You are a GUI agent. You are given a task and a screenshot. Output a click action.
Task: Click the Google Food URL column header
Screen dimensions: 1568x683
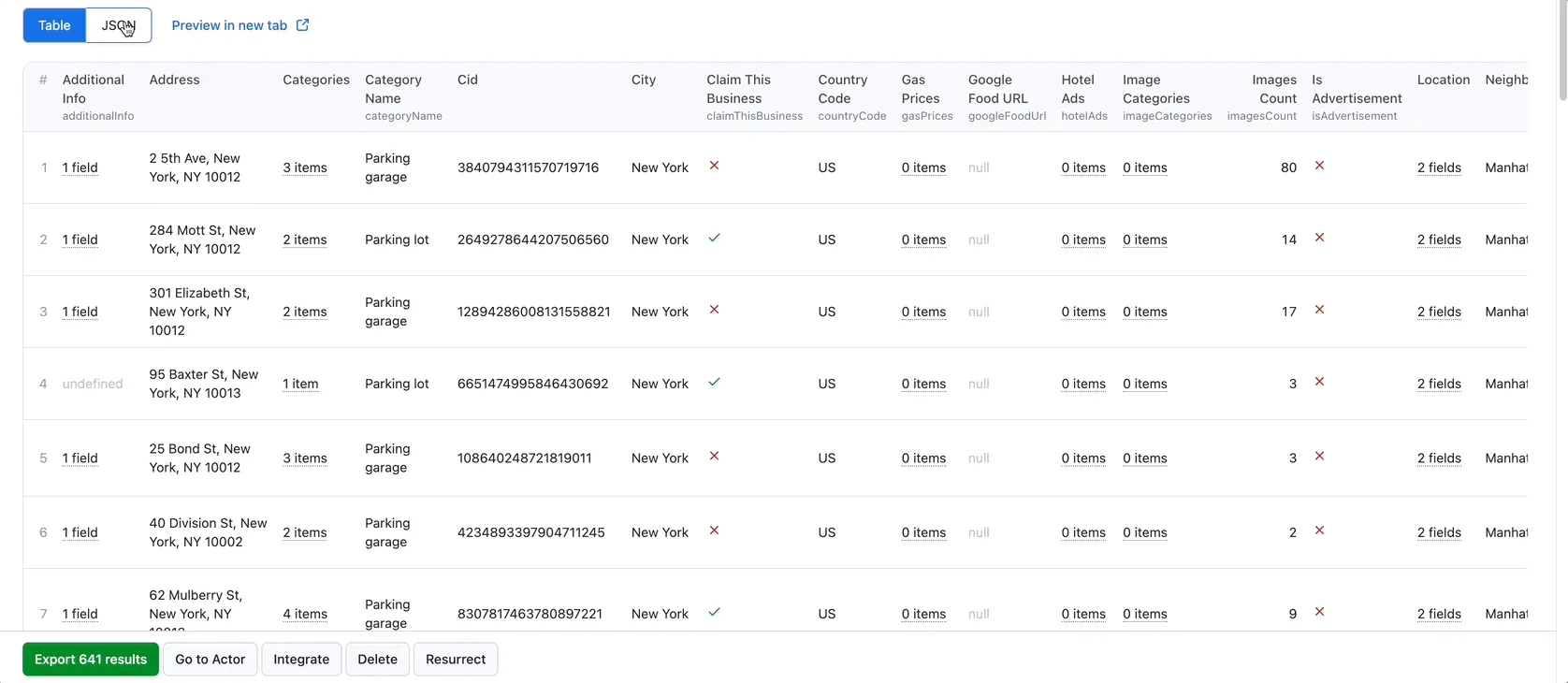click(x=1007, y=97)
